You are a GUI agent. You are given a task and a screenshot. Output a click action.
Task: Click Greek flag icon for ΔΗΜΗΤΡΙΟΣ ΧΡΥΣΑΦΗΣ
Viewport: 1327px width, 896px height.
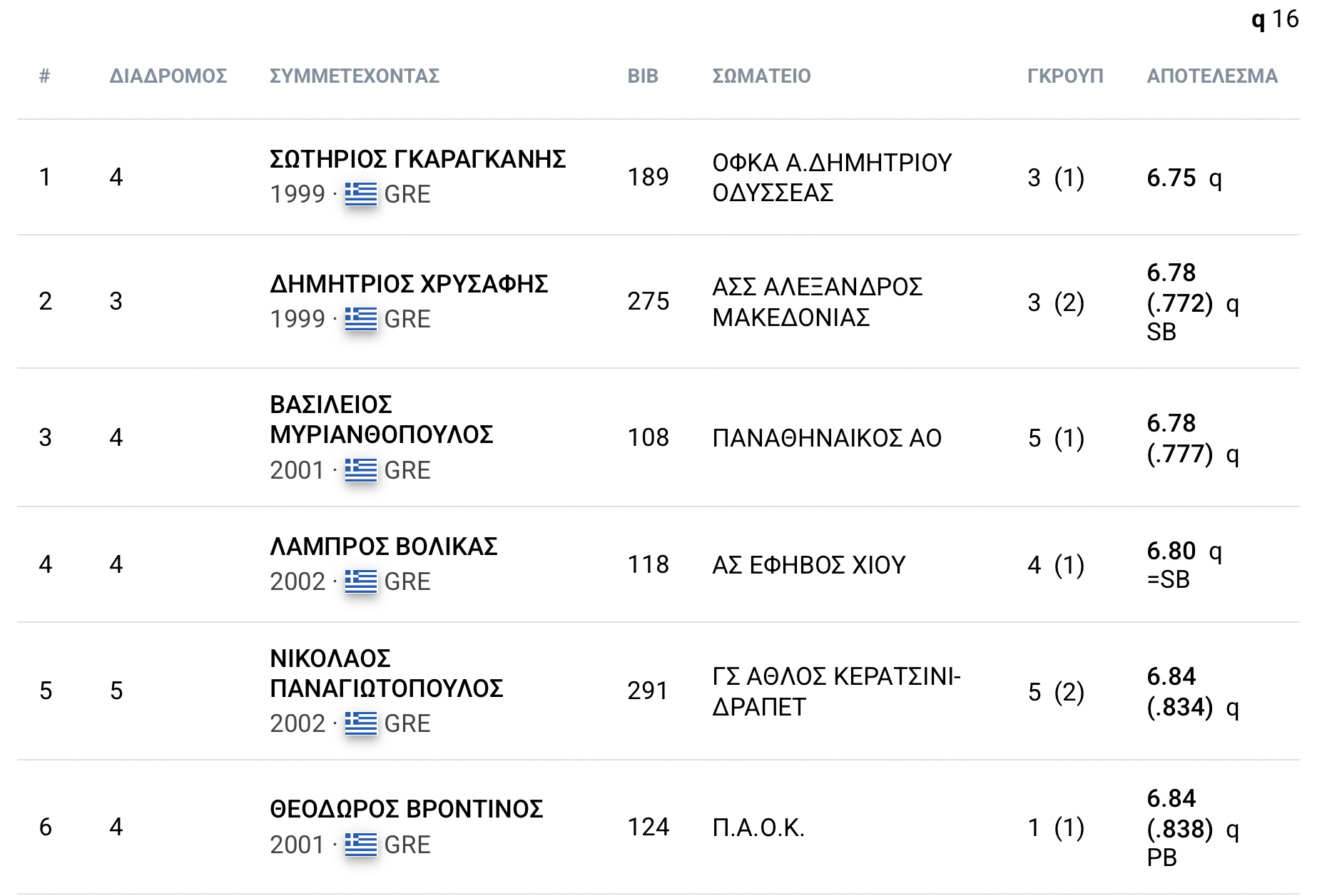[360, 318]
